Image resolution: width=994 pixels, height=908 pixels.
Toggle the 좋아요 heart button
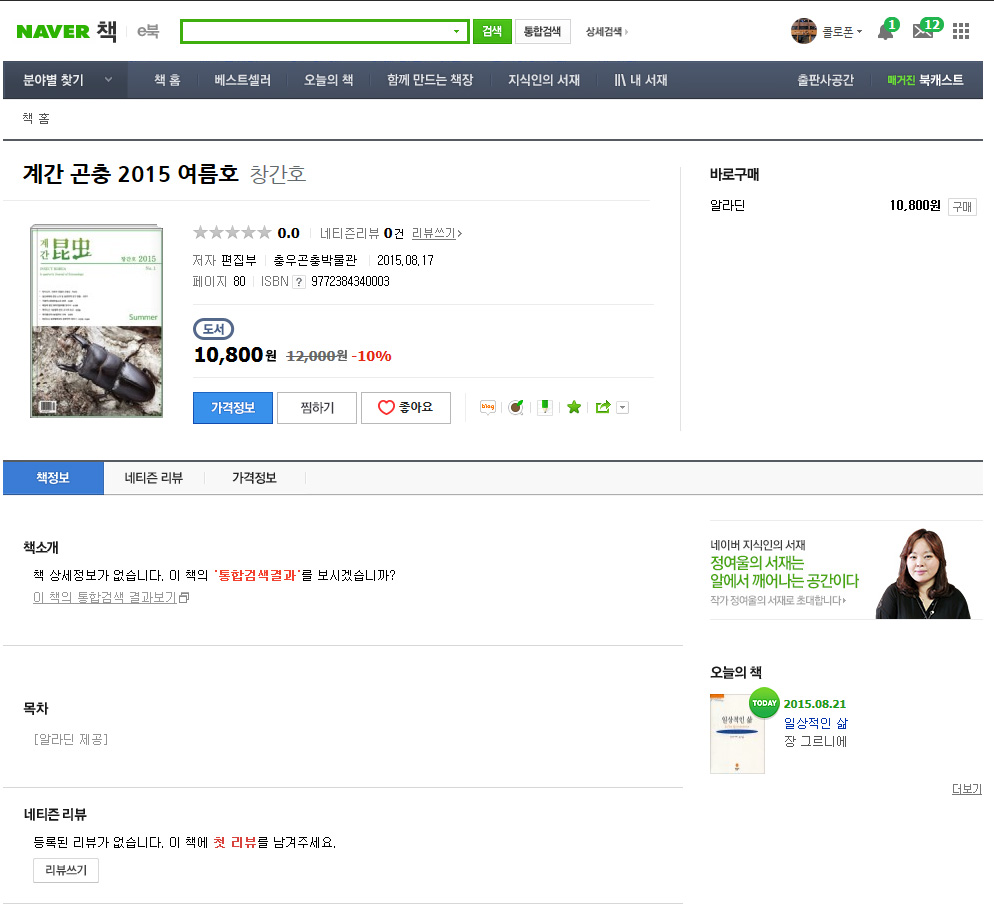pyautogui.click(x=405, y=408)
